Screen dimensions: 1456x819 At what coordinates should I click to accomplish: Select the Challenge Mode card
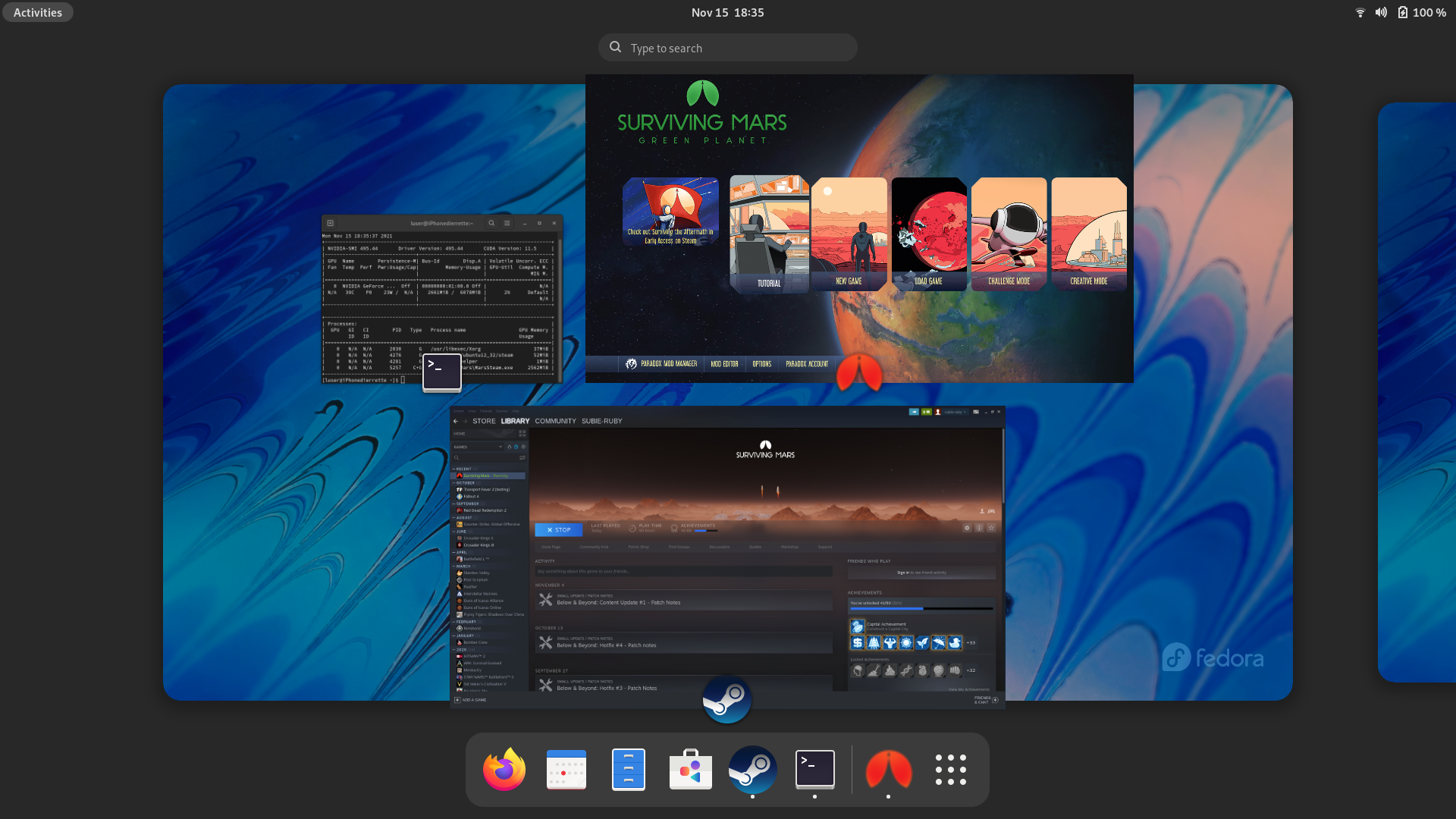click(x=1009, y=234)
